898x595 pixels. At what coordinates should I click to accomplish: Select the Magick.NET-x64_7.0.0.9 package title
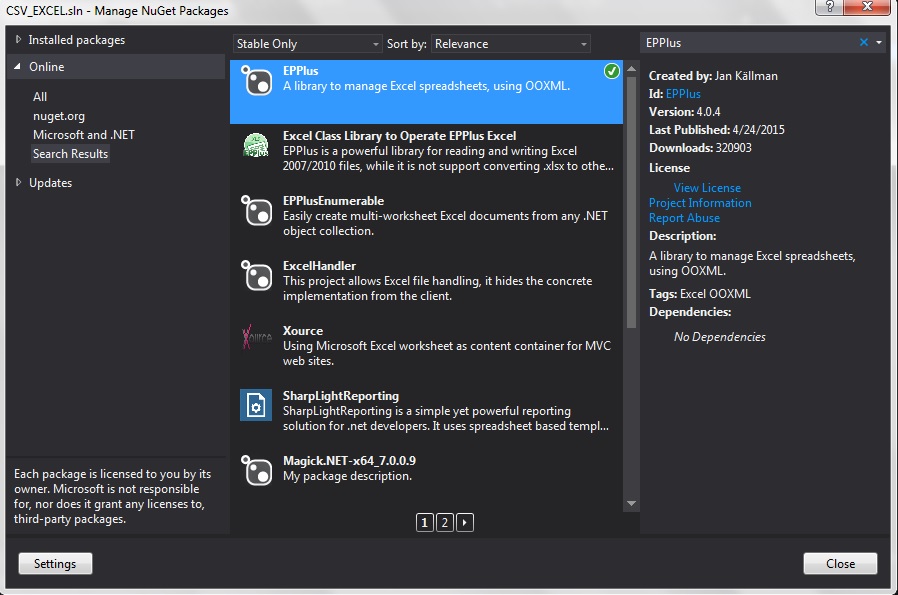pyautogui.click(x=349, y=461)
